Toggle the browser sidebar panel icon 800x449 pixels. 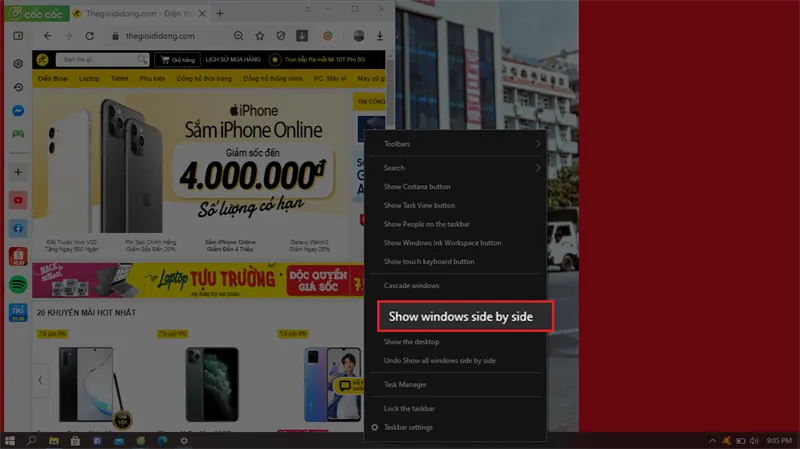(18, 36)
